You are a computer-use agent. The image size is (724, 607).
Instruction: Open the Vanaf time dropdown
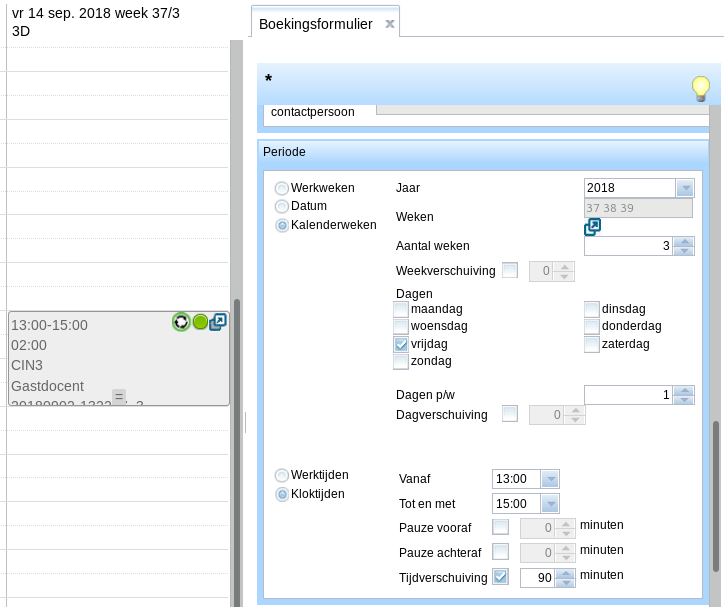coord(550,479)
